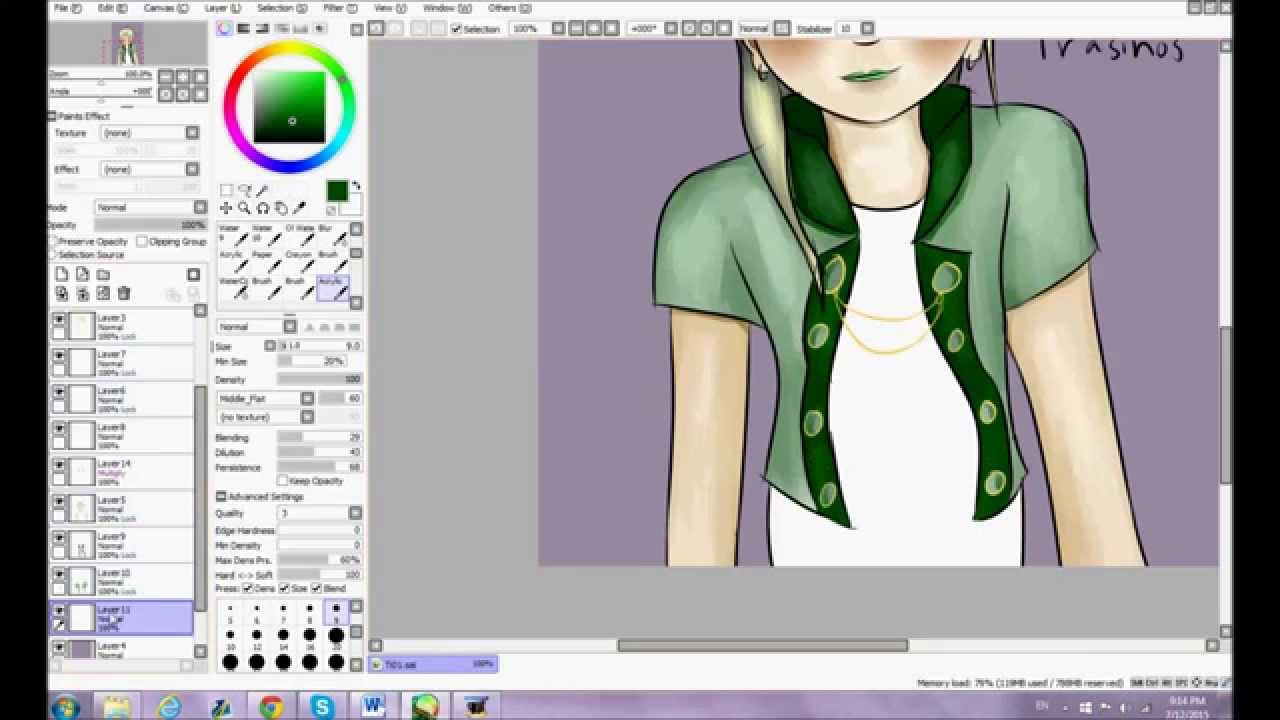The image size is (1280, 720).
Task: Select the rotate canvas tool
Action: click(262, 208)
